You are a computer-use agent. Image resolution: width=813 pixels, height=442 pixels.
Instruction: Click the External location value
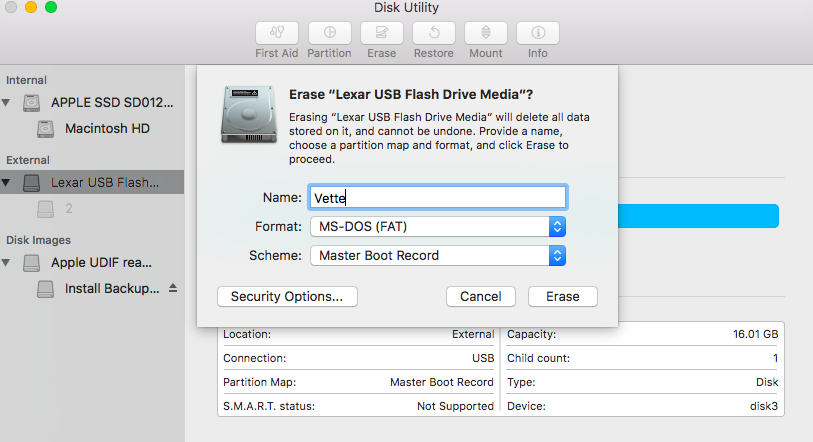[x=473, y=335]
